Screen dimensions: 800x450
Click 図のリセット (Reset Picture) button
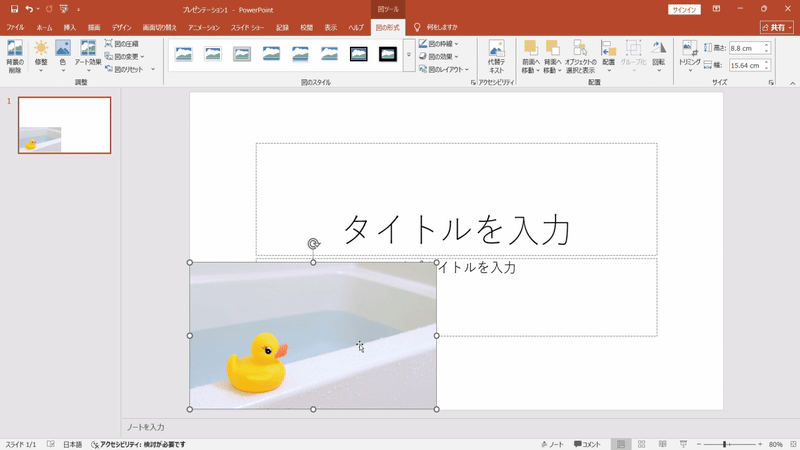pyautogui.click(x=124, y=69)
